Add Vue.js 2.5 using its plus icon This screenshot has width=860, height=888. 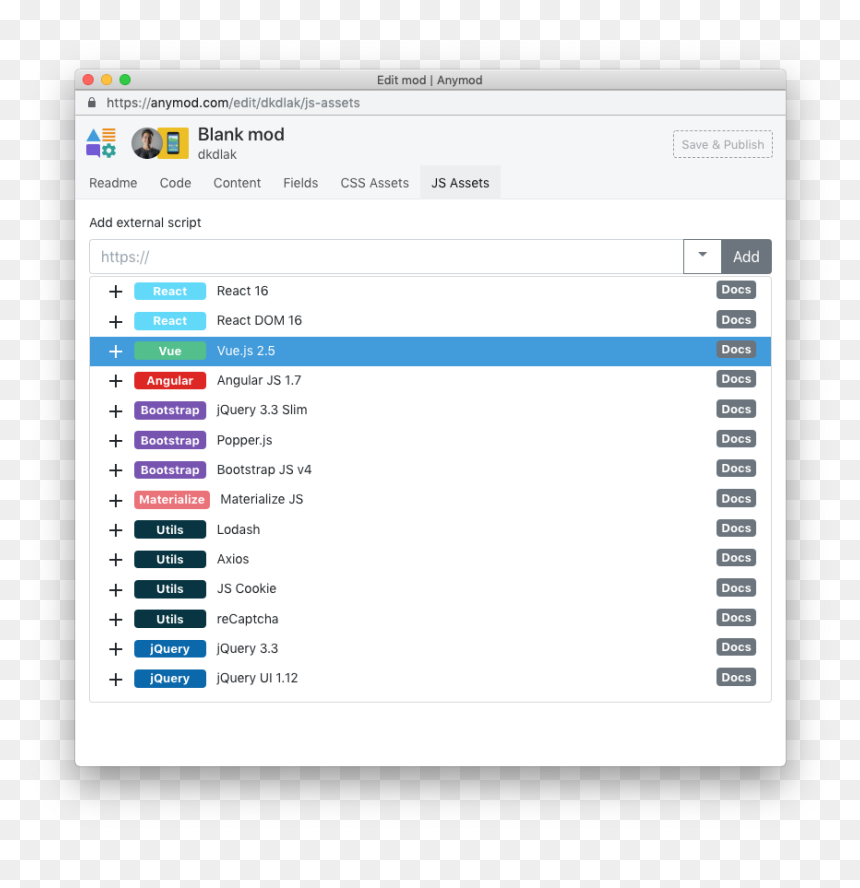tap(115, 351)
